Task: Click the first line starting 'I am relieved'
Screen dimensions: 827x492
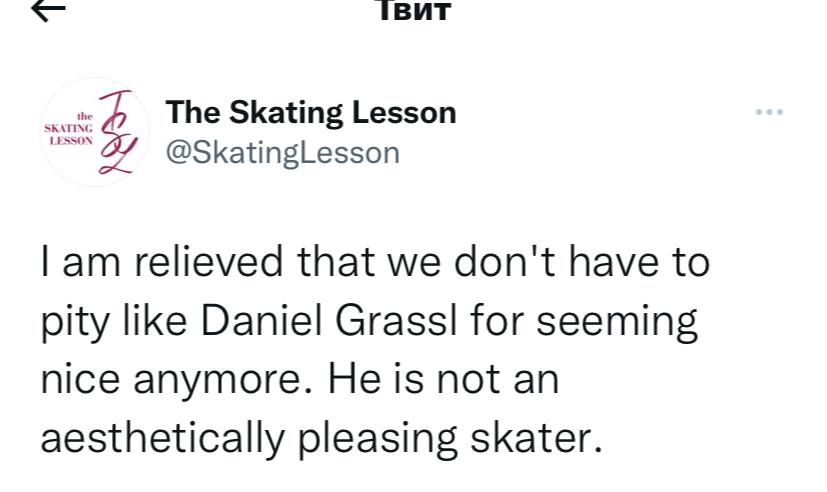Action: 375,264
